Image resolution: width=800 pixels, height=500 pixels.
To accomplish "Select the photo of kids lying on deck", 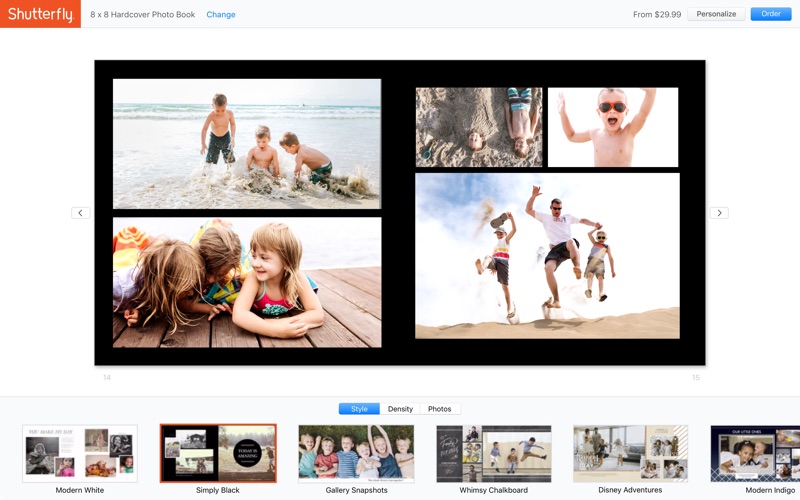I will click(x=247, y=282).
